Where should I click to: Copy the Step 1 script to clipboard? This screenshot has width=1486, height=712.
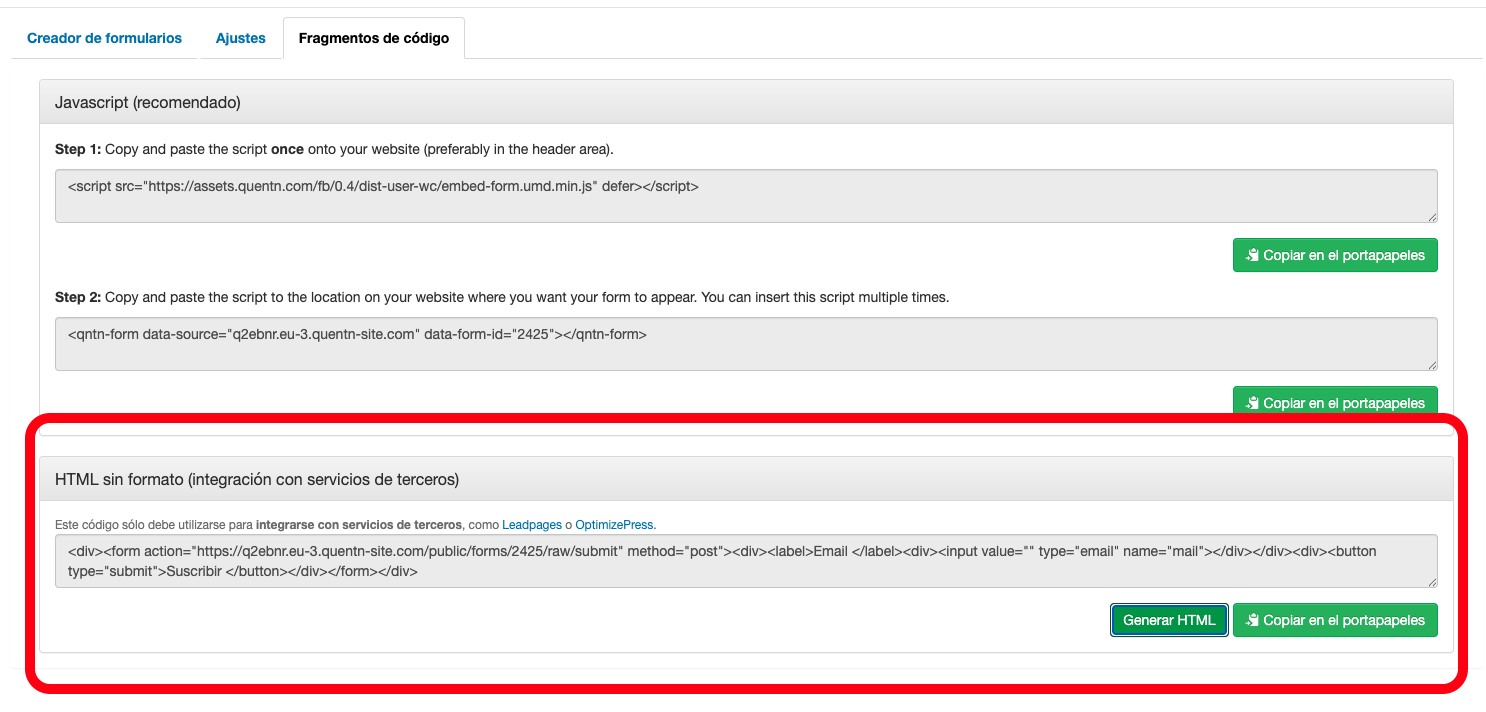coord(1335,255)
